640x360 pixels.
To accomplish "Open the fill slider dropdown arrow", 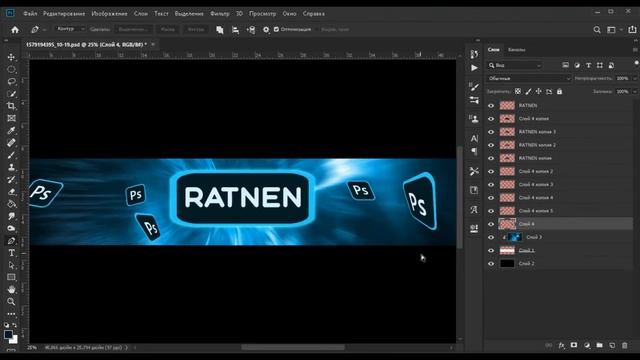I will 635,92.
